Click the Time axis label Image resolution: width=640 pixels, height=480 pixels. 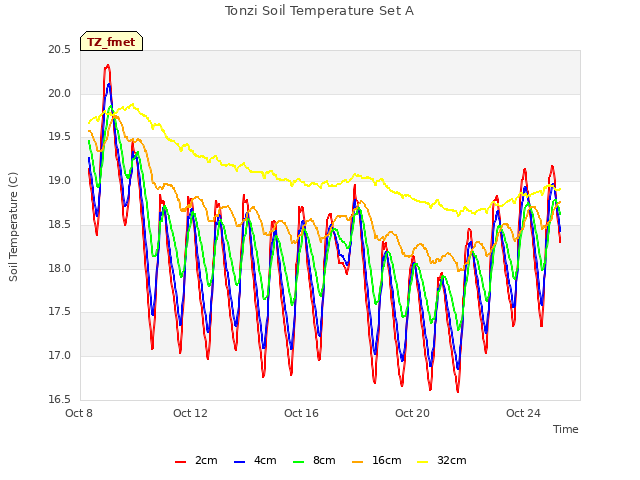566,429
